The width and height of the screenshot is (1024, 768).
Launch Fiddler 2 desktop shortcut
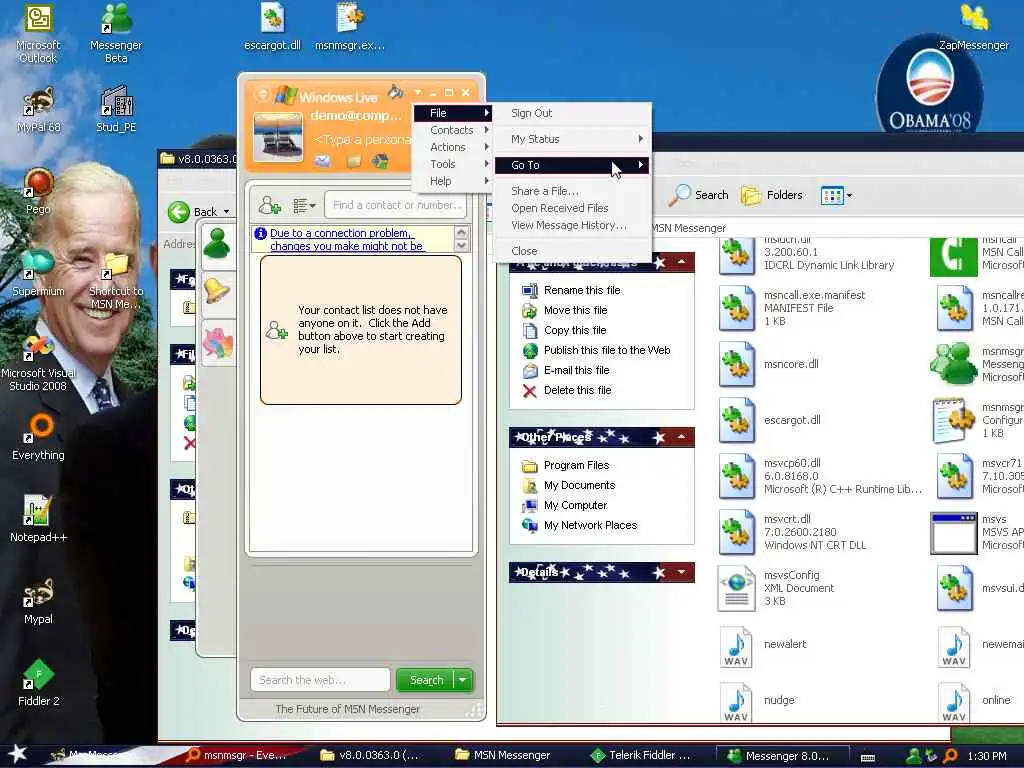[x=38, y=682]
